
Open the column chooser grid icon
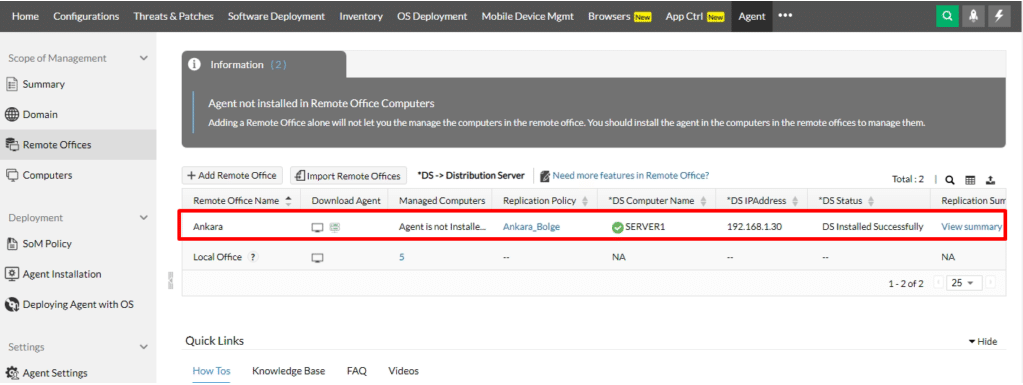(970, 179)
